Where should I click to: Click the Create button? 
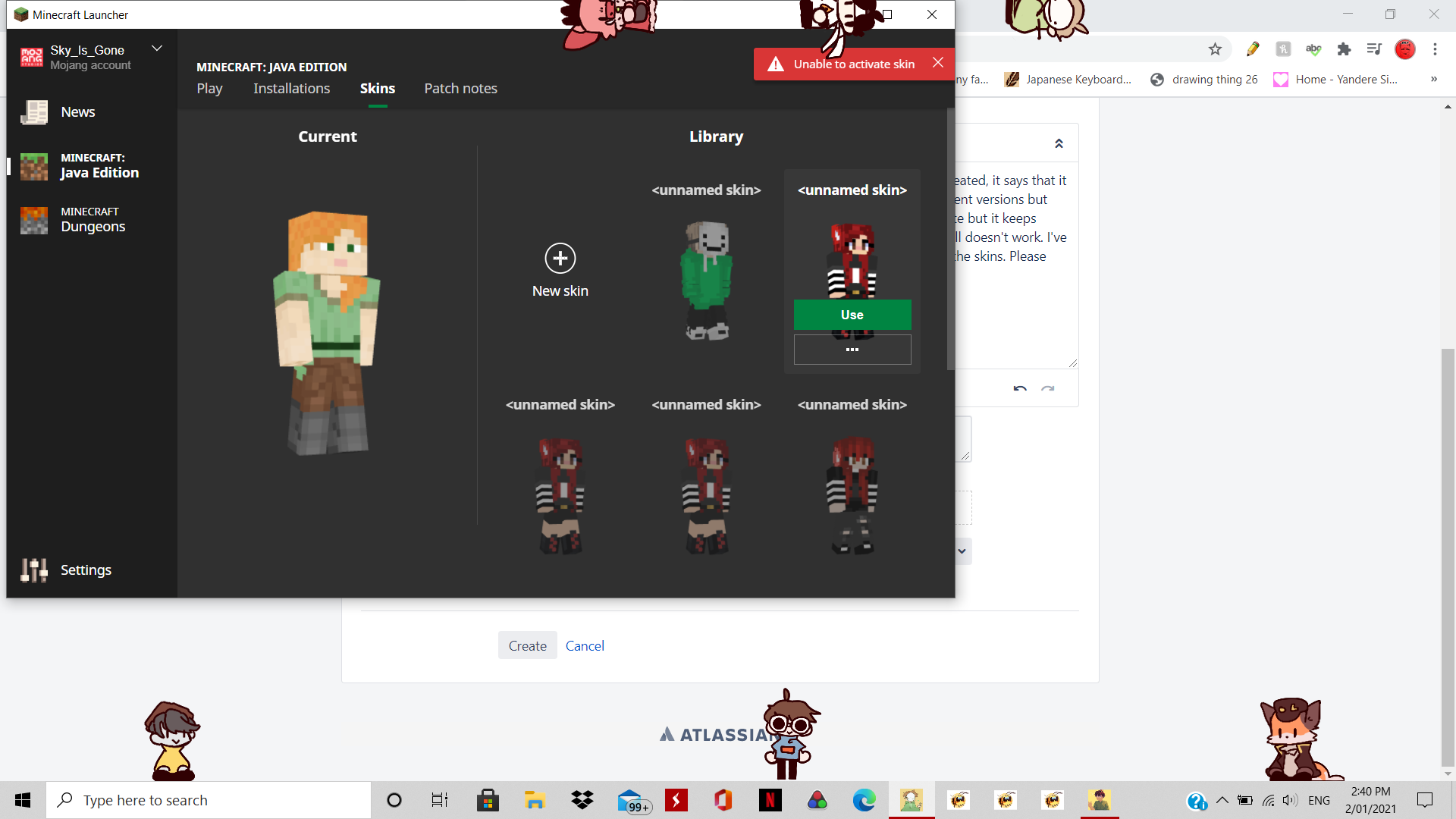tap(527, 645)
